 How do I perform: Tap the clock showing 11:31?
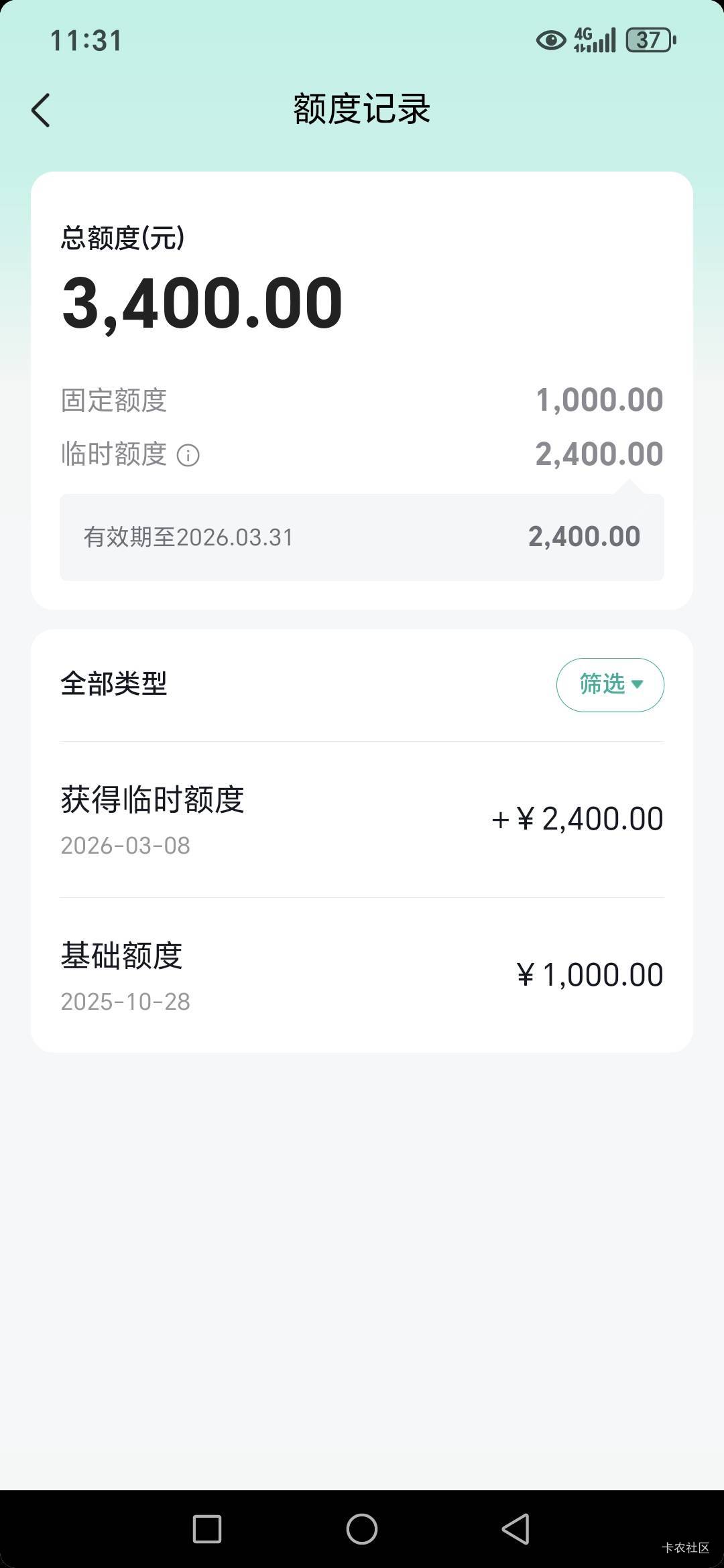point(86,41)
